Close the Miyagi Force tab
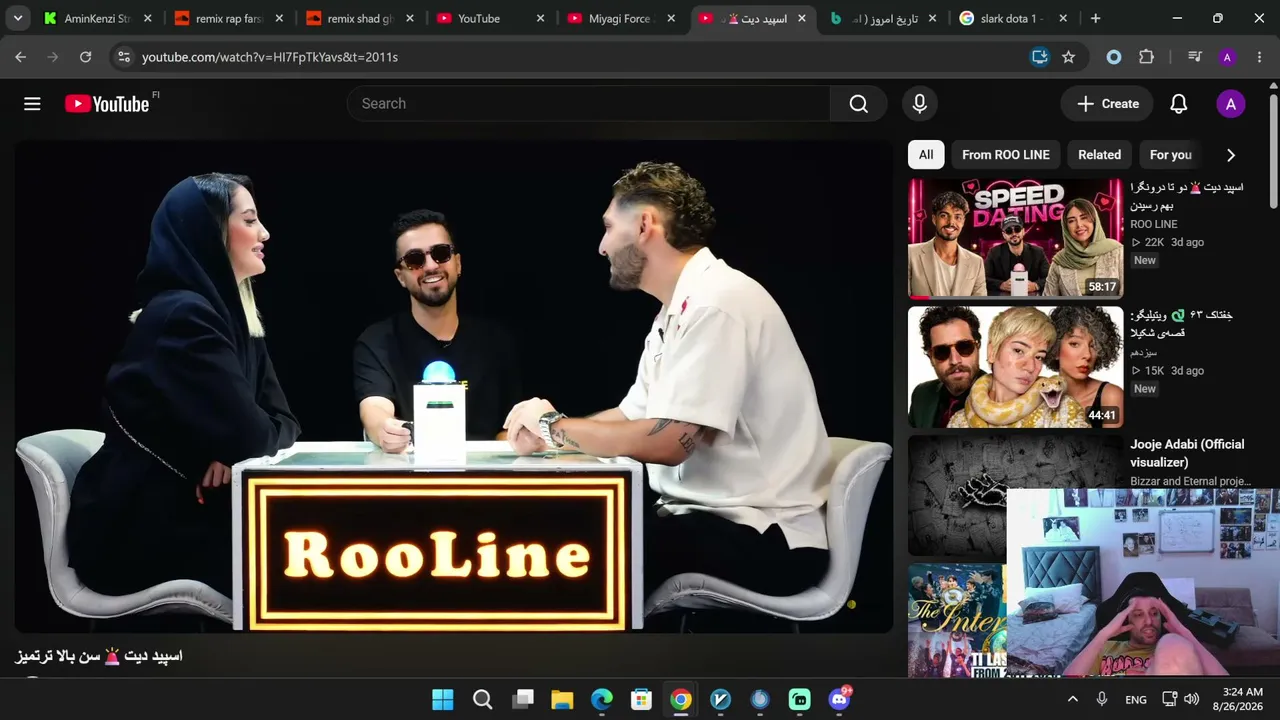 [x=671, y=18]
